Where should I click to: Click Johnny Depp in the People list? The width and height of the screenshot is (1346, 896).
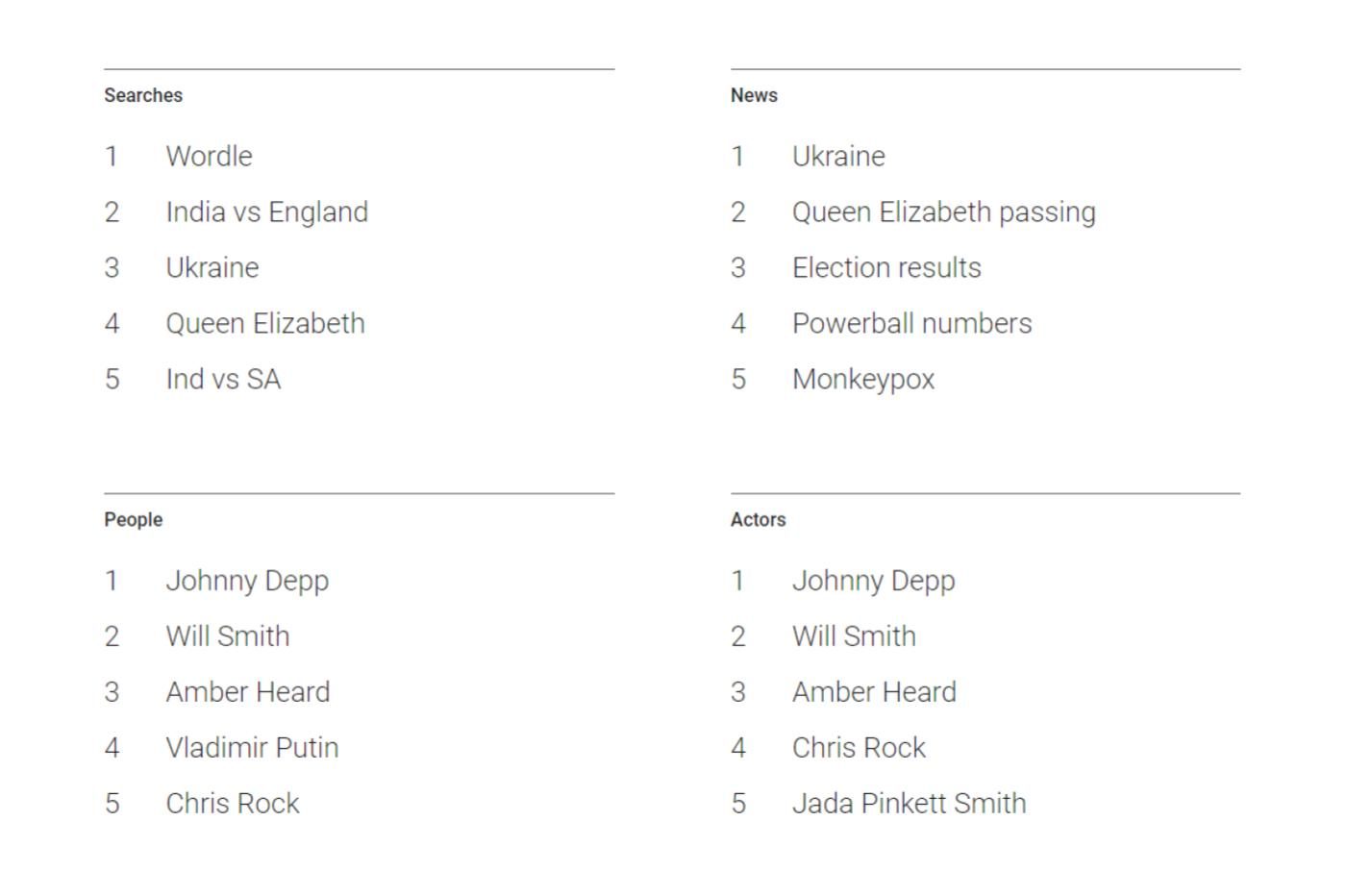click(247, 581)
